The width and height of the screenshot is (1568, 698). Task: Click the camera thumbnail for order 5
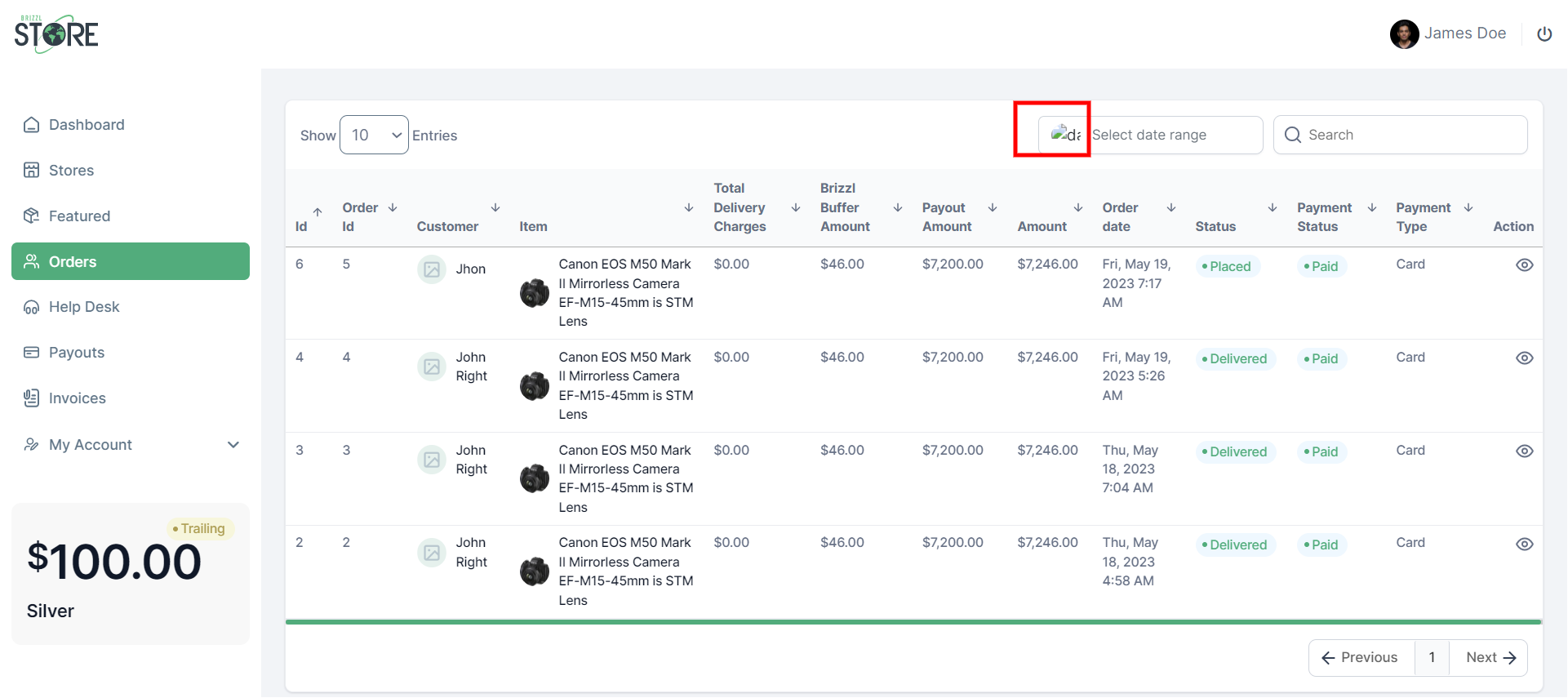pyautogui.click(x=535, y=293)
